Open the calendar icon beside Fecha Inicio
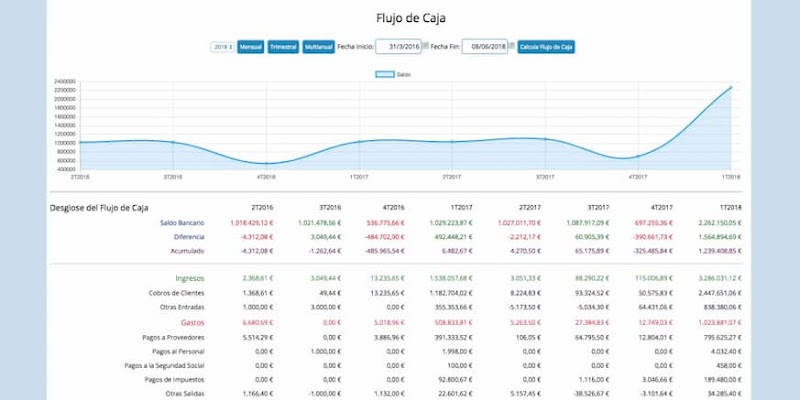Image resolution: width=800 pixels, height=400 pixels. [425, 46]
